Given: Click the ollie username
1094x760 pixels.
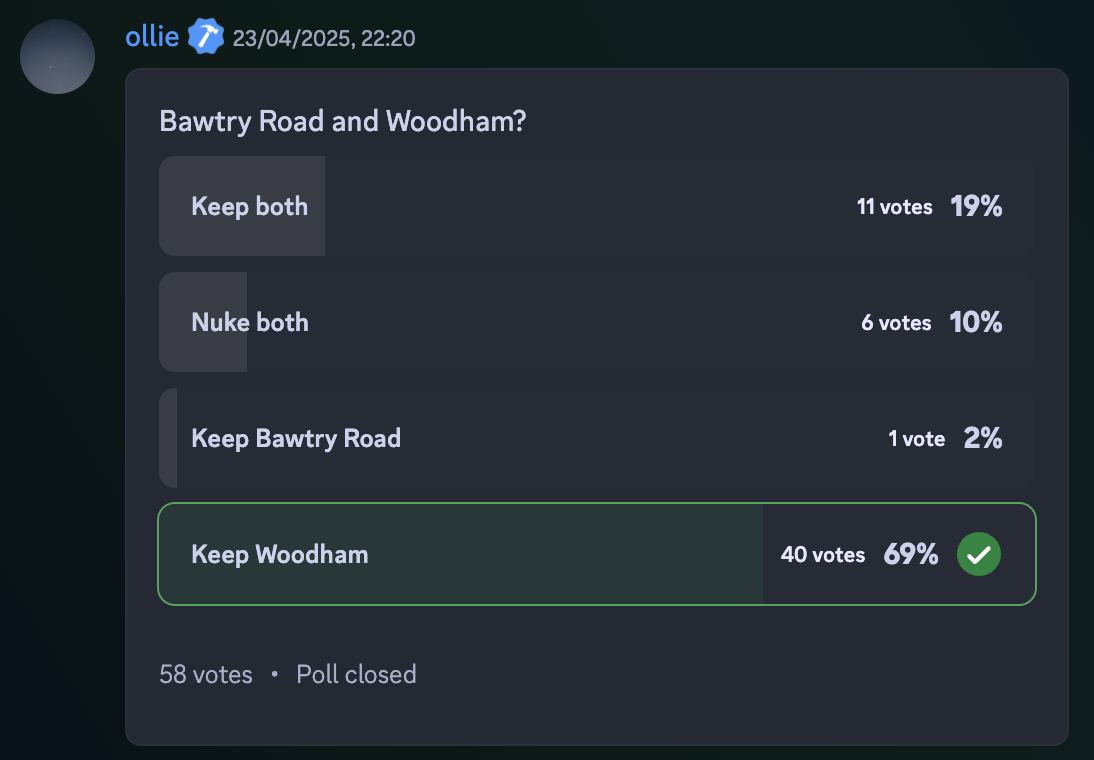Looking at the screenshot, I should (x=152, y=36).
